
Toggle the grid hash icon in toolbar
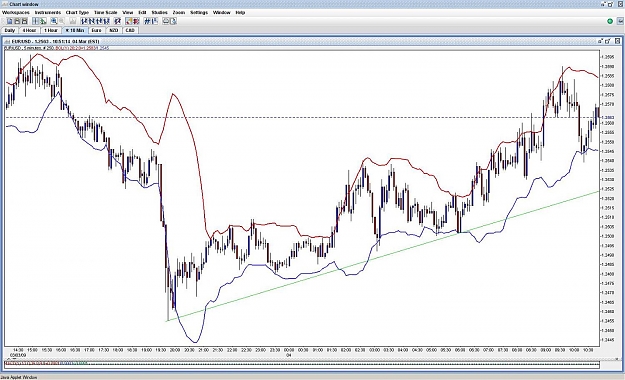[x=147, y=21]
